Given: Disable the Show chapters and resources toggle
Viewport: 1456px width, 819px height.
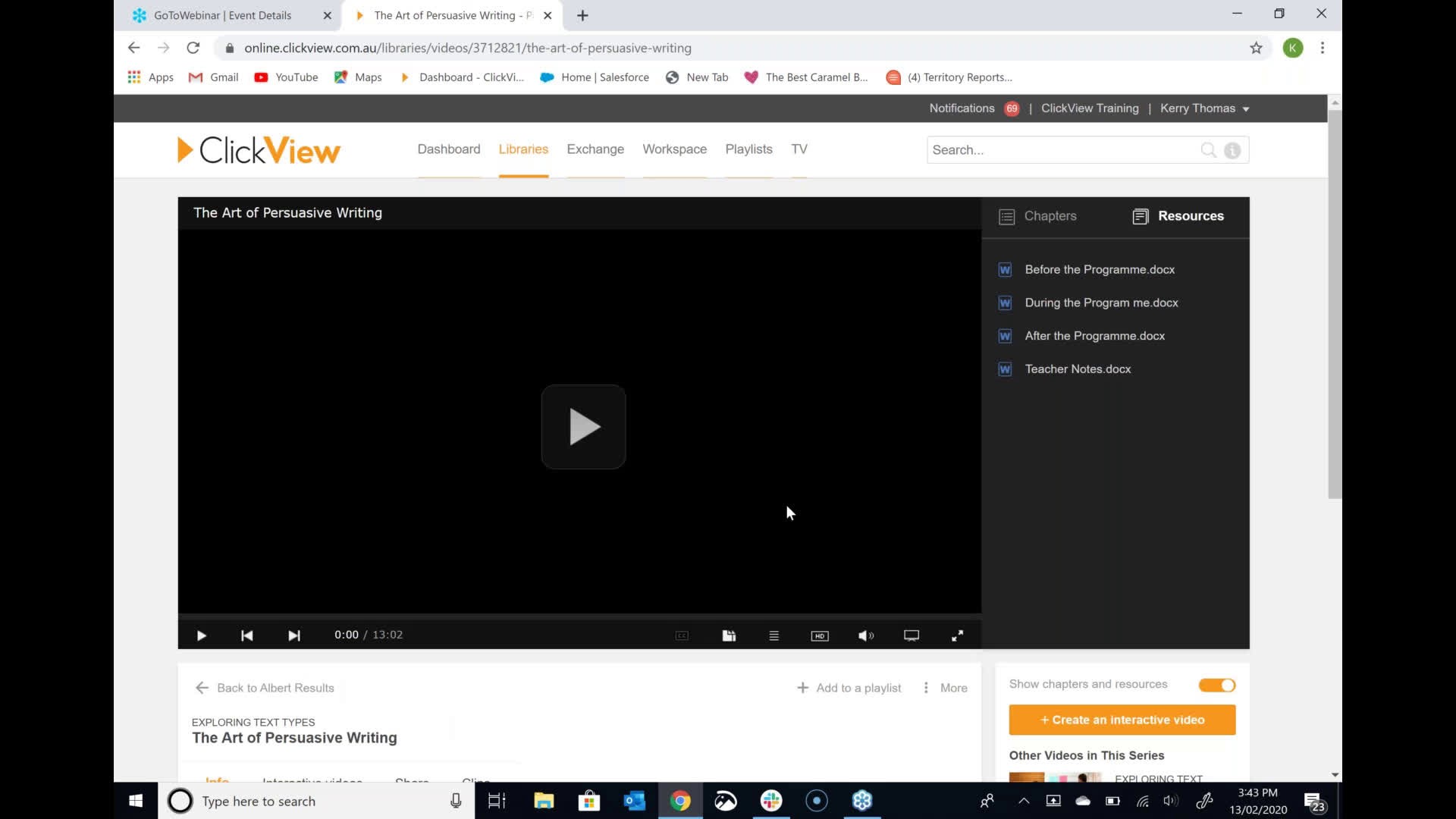Looking at the screenshot, I should coord(1216,685).
